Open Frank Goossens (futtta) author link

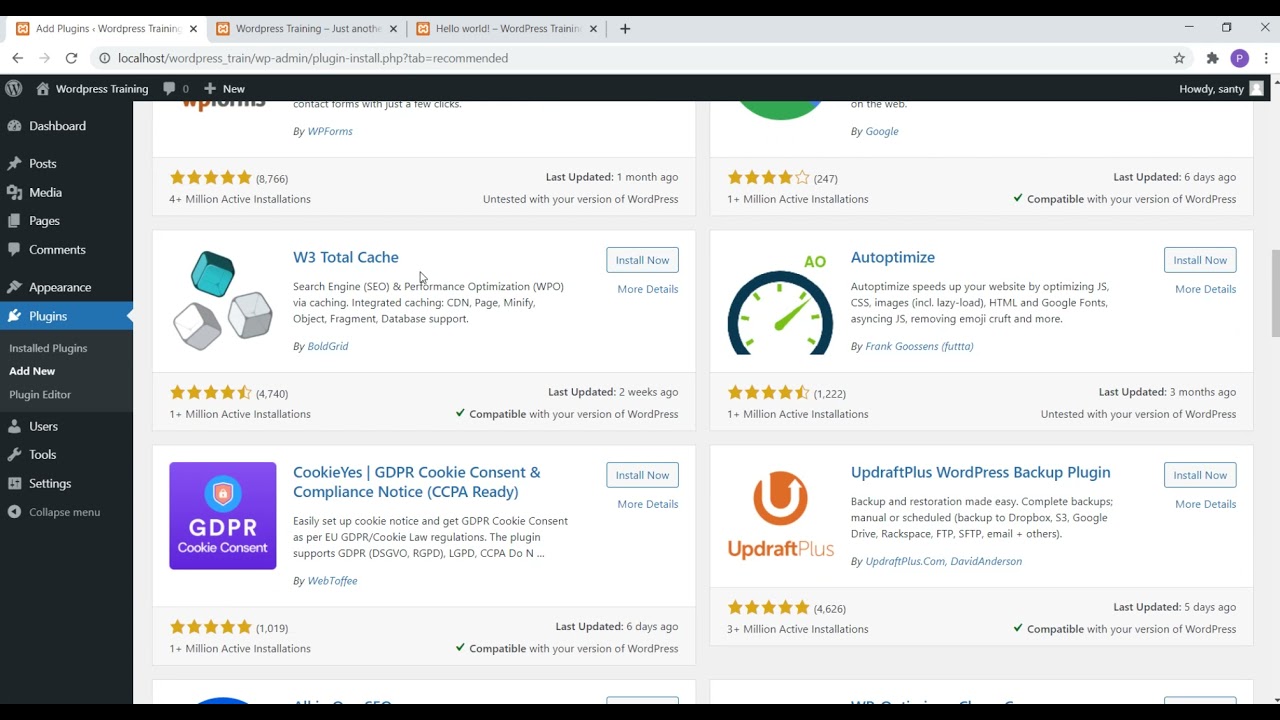click(x=919, y=346)
